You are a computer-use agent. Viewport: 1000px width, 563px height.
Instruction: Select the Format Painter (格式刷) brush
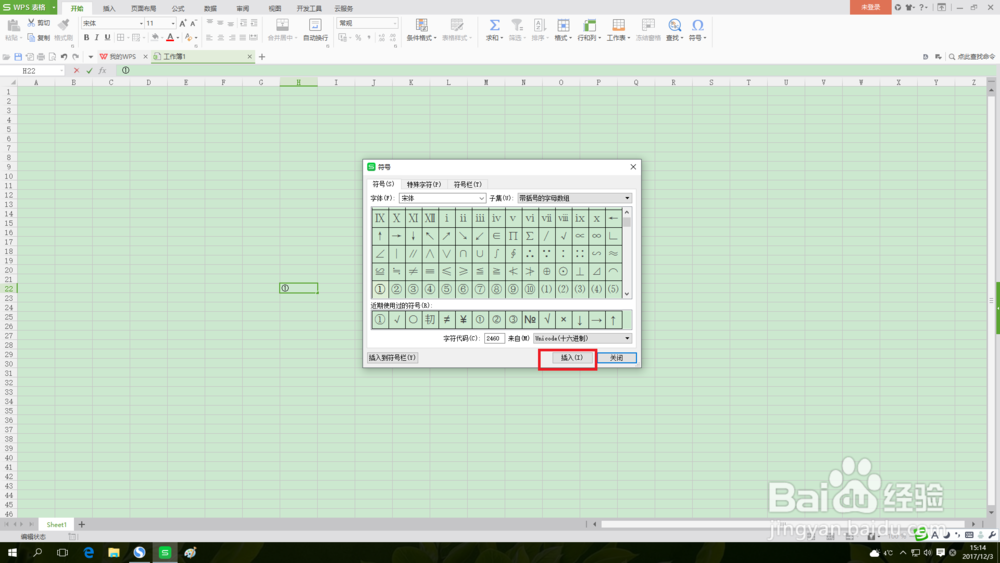pyautogui.click(x=63, y=26)
